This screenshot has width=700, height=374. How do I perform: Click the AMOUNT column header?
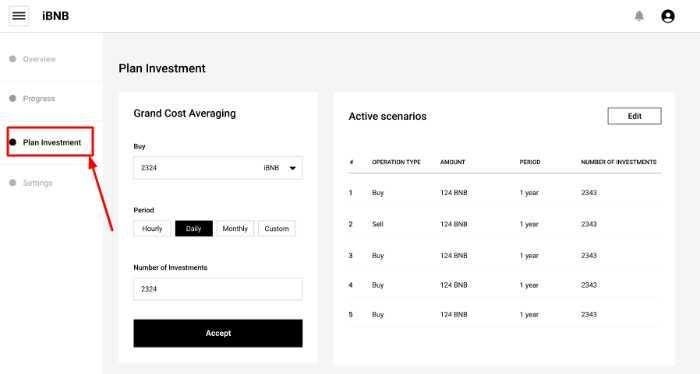tap(453, 162)
